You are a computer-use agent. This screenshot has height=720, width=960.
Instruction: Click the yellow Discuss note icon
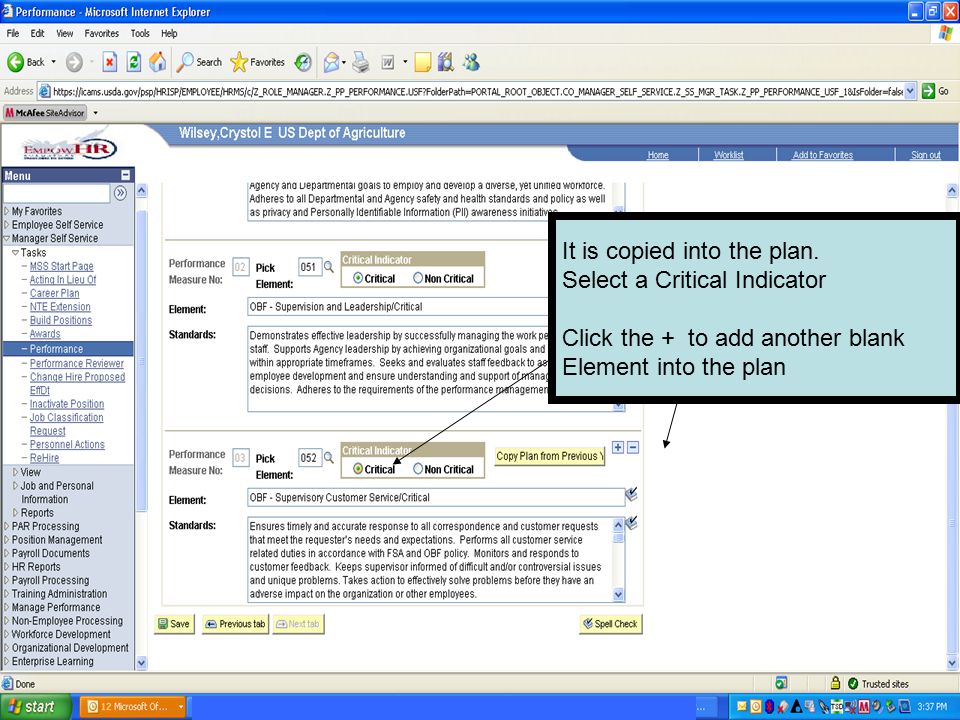[x=422, y=62]
